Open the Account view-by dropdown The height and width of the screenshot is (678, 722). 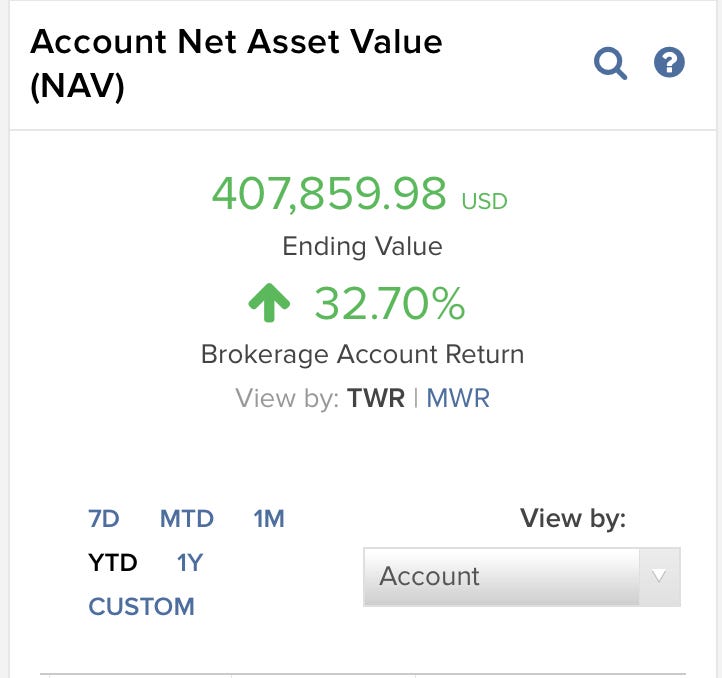[x=522, y=577]
